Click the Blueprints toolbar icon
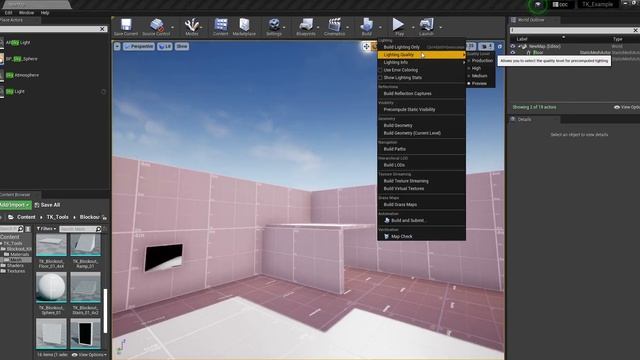The image size is (640, 360). (x=306, y=25)
